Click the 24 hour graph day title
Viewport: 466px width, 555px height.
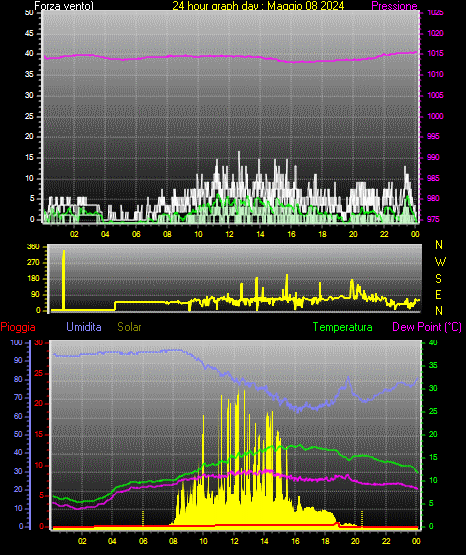258,6
